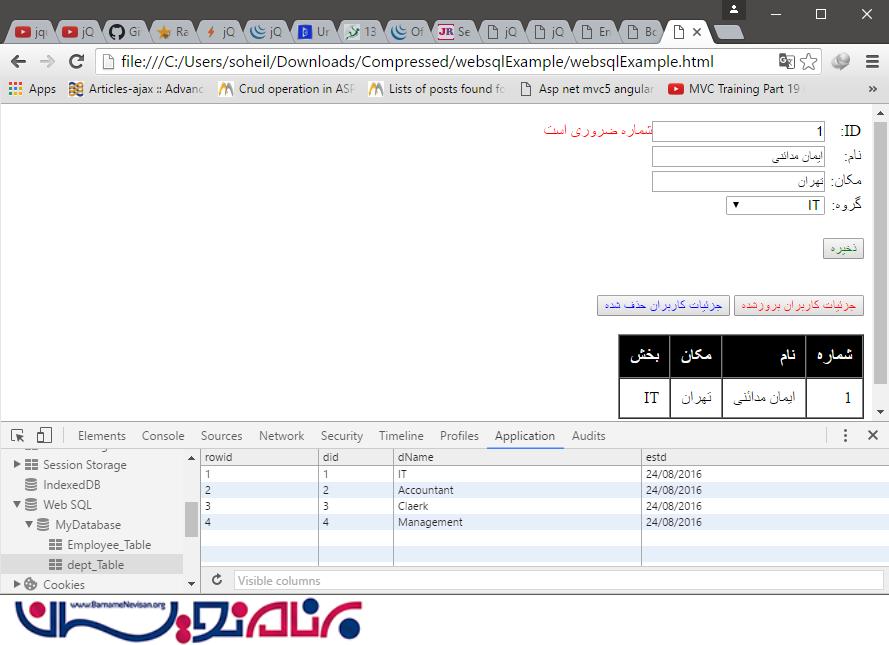Expand the Cookies tree node
The width and height of the screenshot is (889, 645).
16,584
